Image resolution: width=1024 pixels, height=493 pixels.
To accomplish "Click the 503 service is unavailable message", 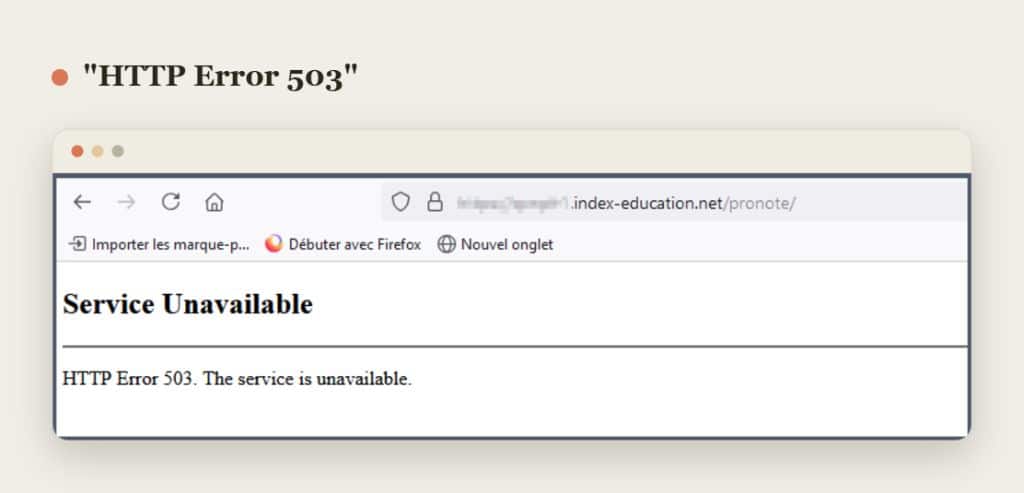I will (237, 379).
